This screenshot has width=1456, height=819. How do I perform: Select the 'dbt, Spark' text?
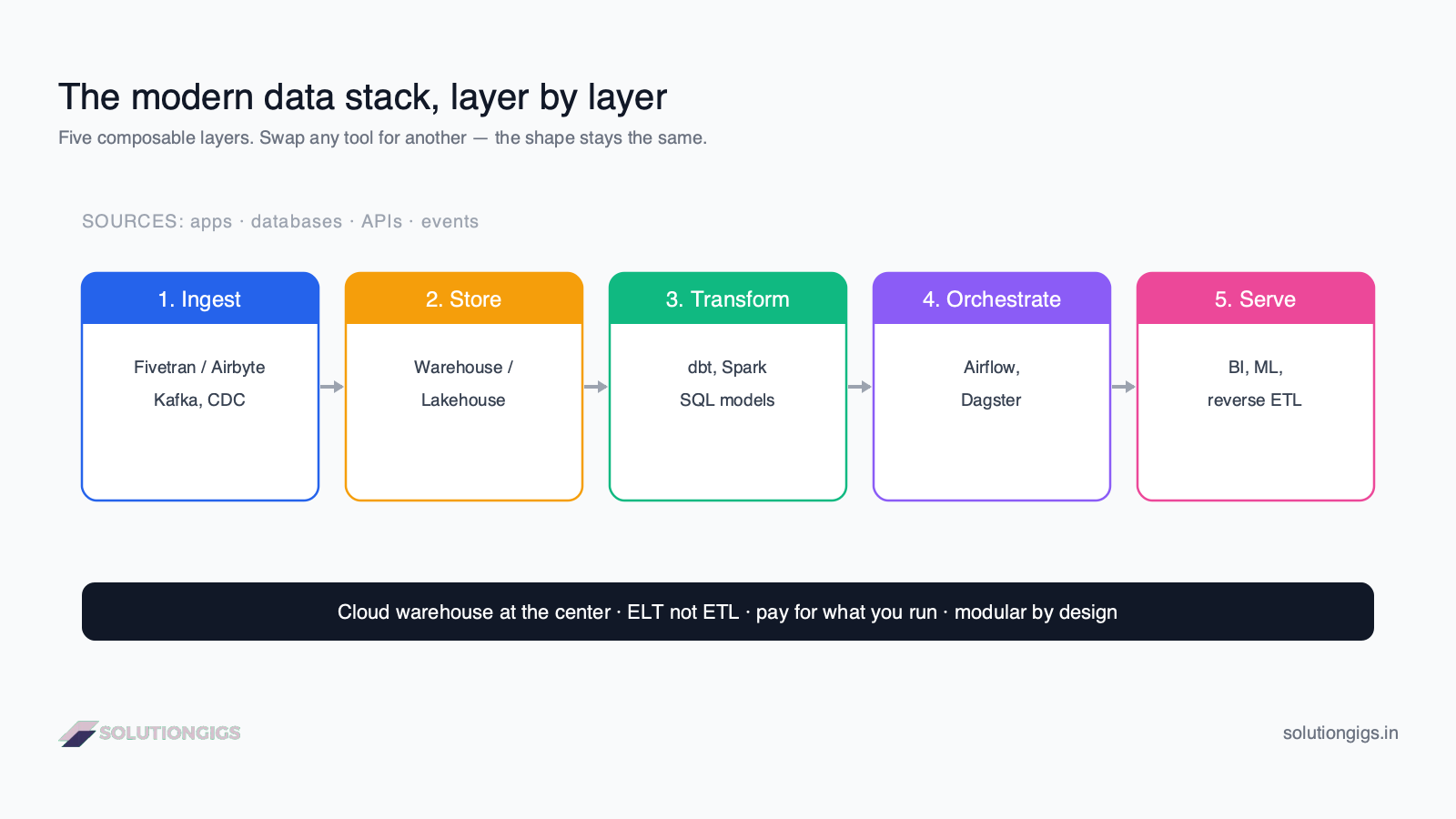[x=727, y=367]
